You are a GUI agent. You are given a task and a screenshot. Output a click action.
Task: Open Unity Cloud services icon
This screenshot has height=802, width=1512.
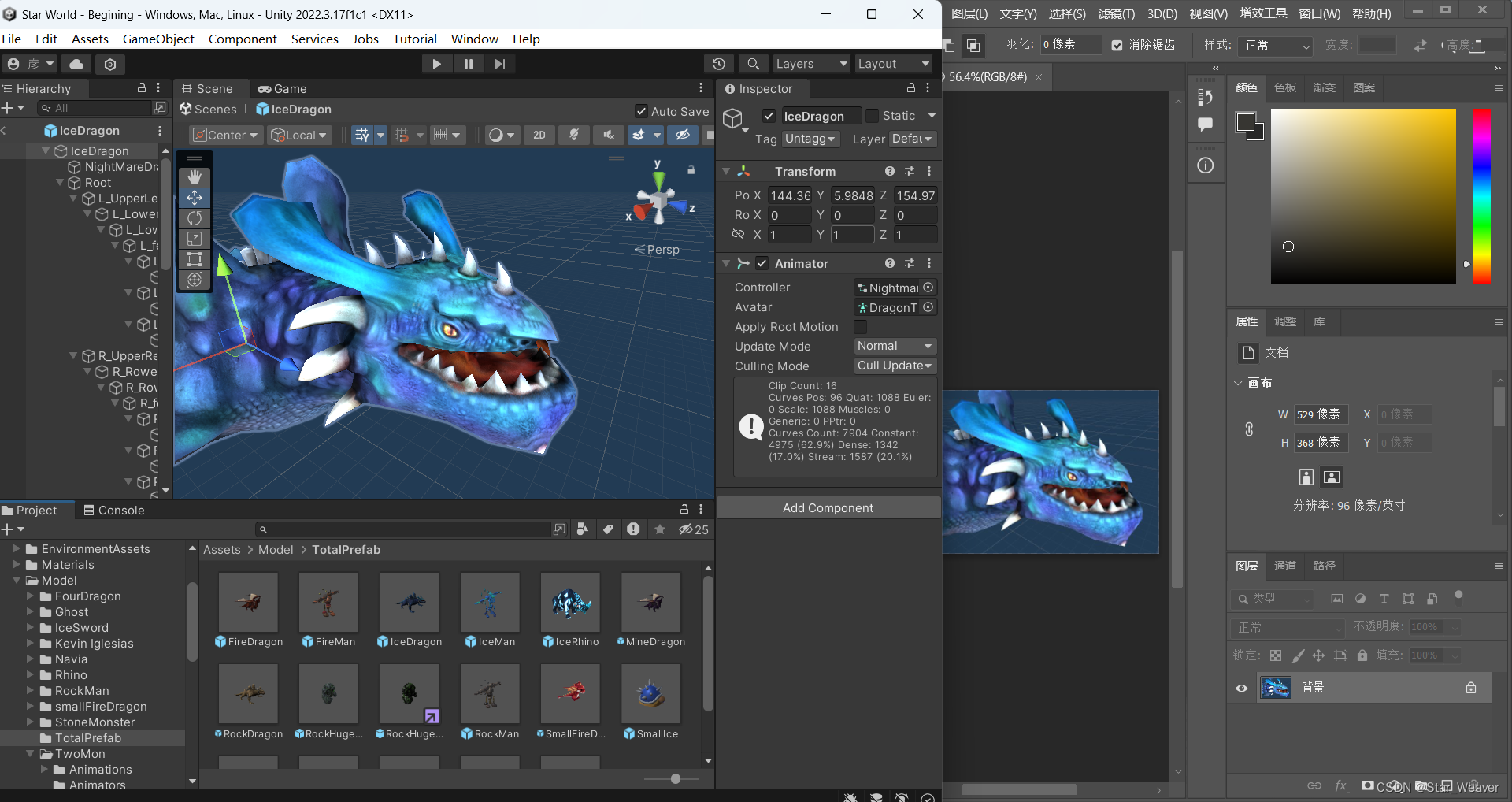(x=76, y=64)
